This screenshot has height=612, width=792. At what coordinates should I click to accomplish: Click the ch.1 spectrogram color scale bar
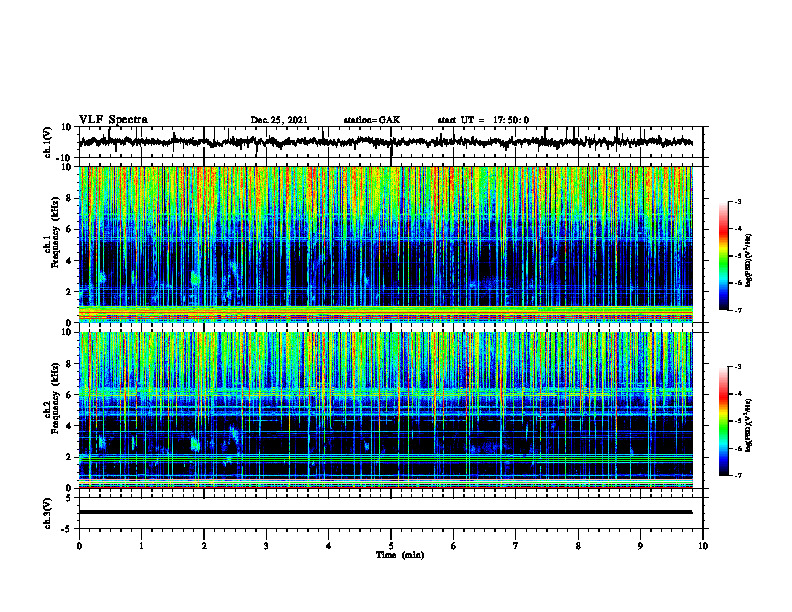tap(724, 256)
